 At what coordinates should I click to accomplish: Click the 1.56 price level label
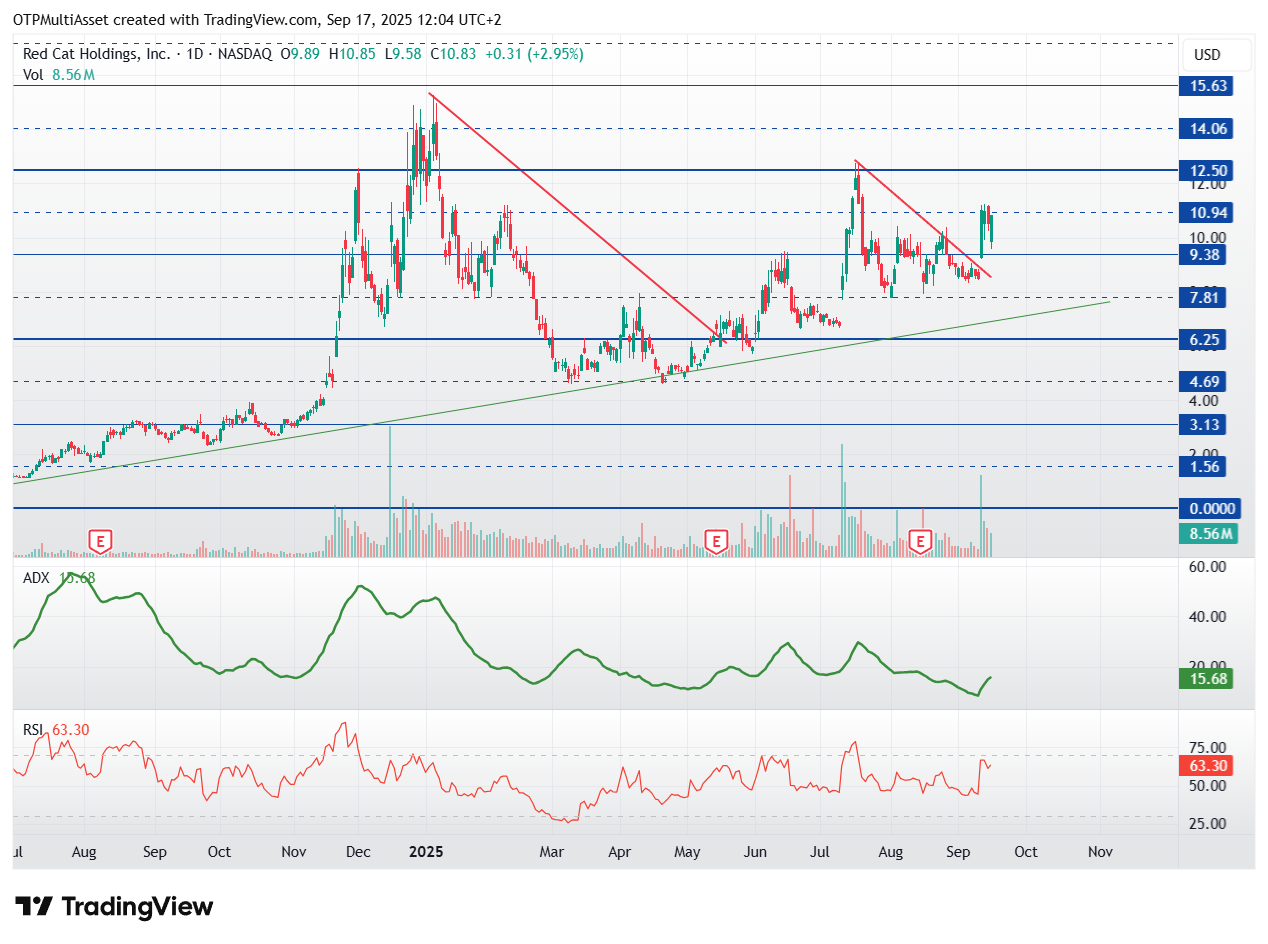[1206, 467]
